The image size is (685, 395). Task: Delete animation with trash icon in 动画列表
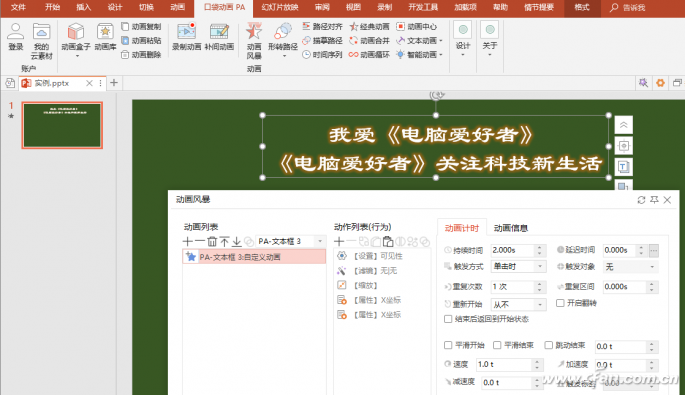click(x=212, y=241)
